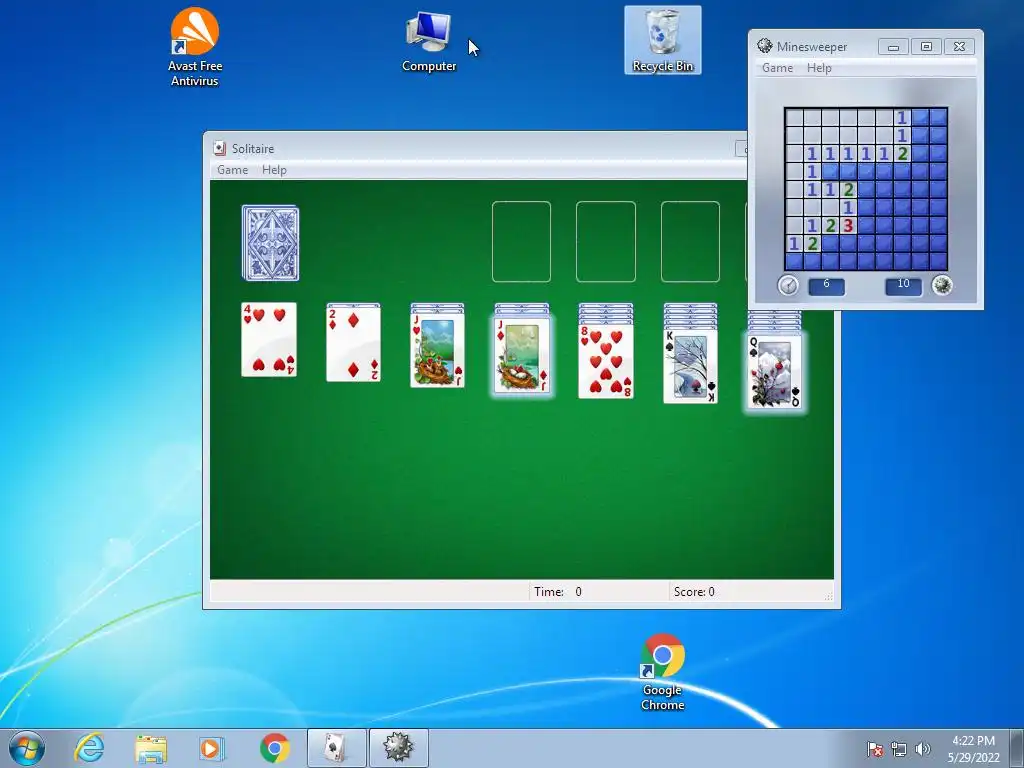Screen dimensions: 1024x768
Task: Open Windows Media Player from the taskbar
Action: [x=211, y=748]
